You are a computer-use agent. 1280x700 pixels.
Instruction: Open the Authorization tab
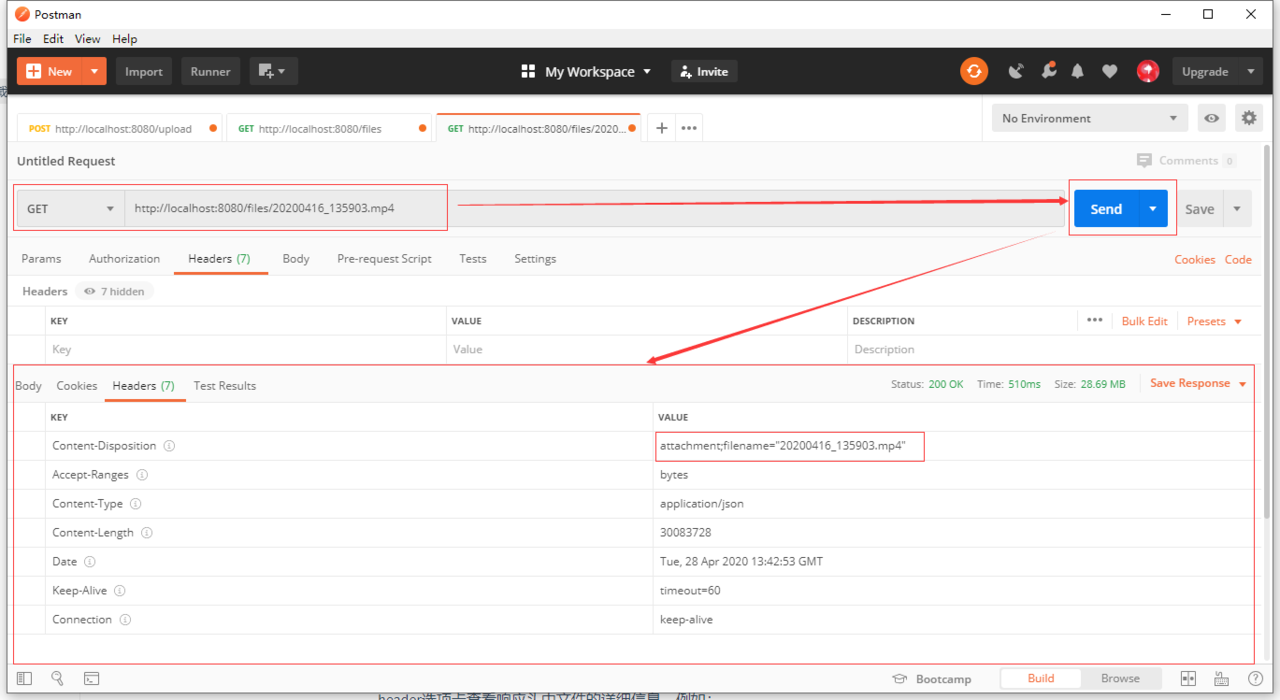[x=124, y=258]
